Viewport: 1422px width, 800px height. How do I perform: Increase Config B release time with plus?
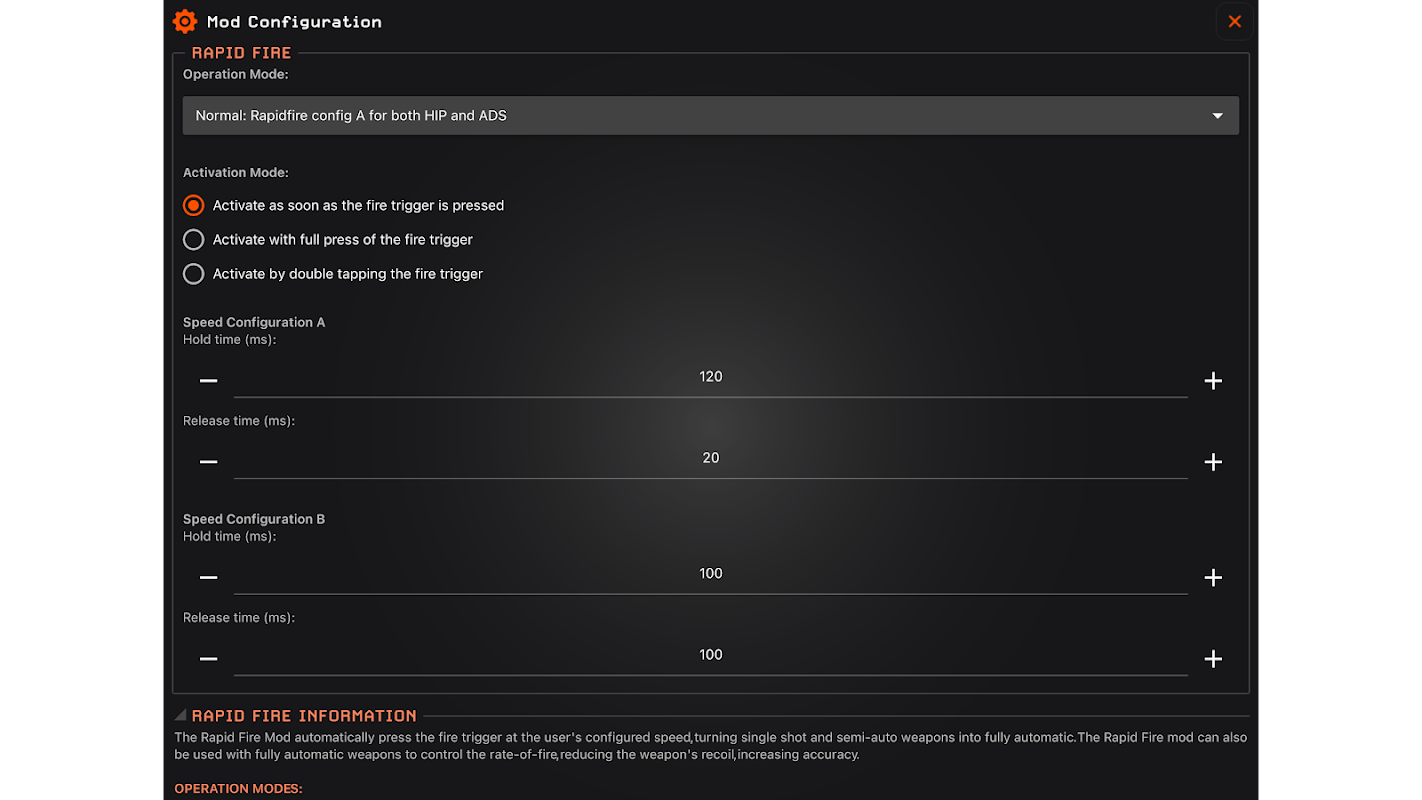1213,659
